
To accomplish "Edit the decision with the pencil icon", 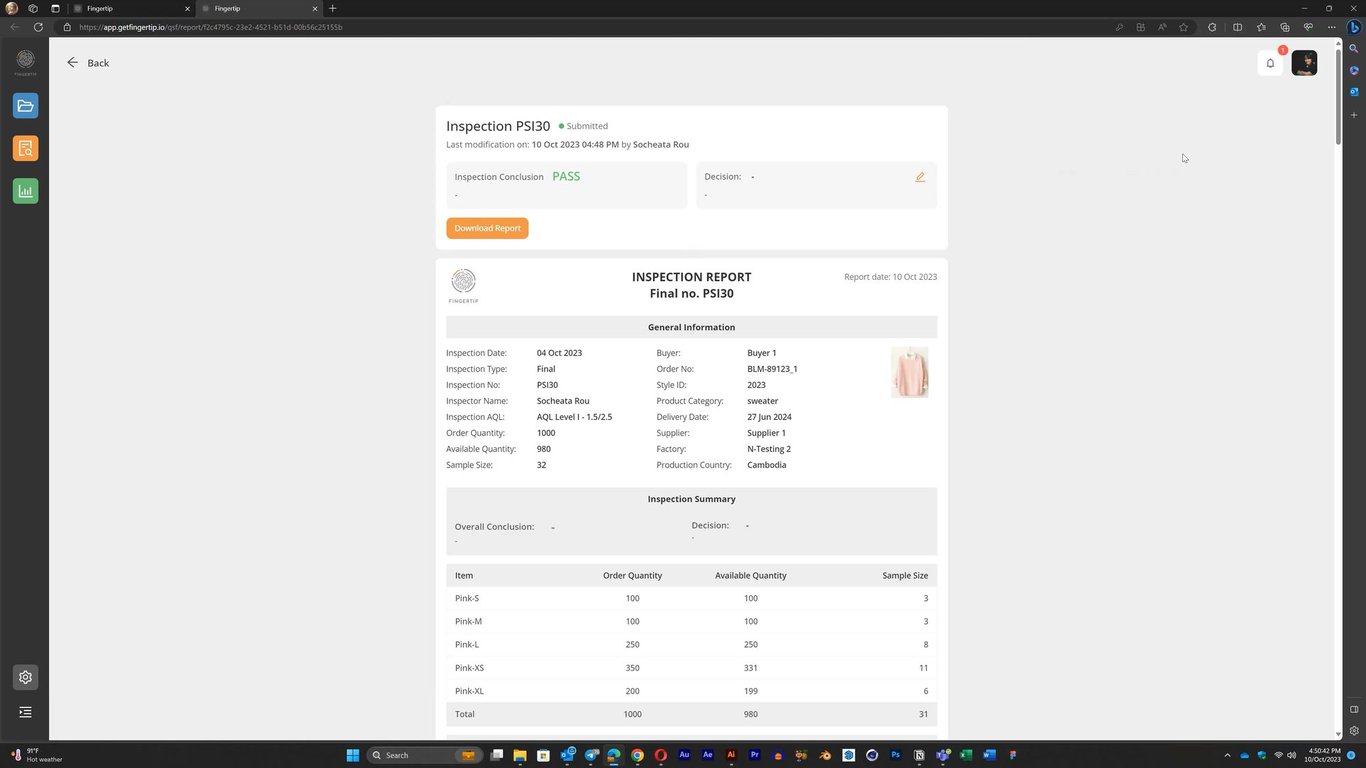I will (x=920, y=177).
